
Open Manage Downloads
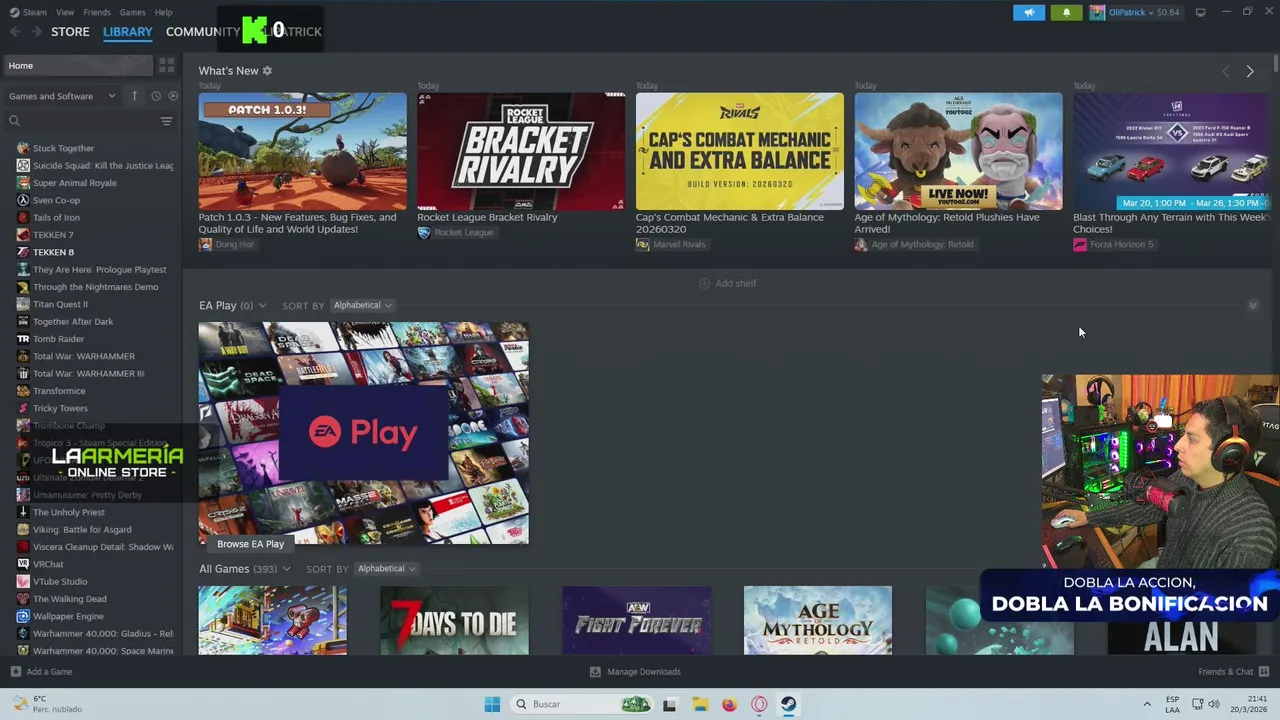[635, 672]
